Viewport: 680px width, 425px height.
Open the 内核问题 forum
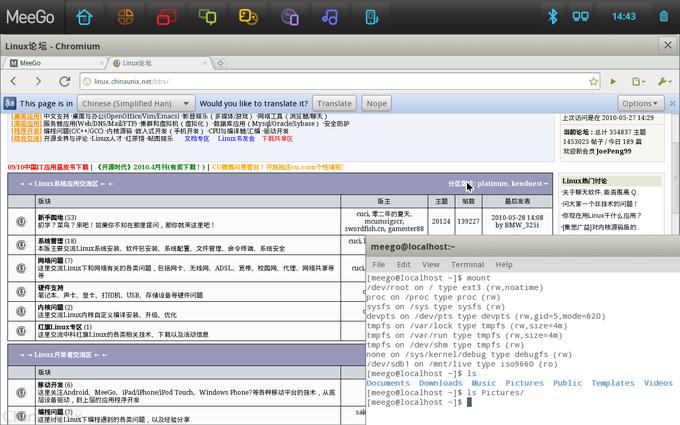[x=51, y=307]
